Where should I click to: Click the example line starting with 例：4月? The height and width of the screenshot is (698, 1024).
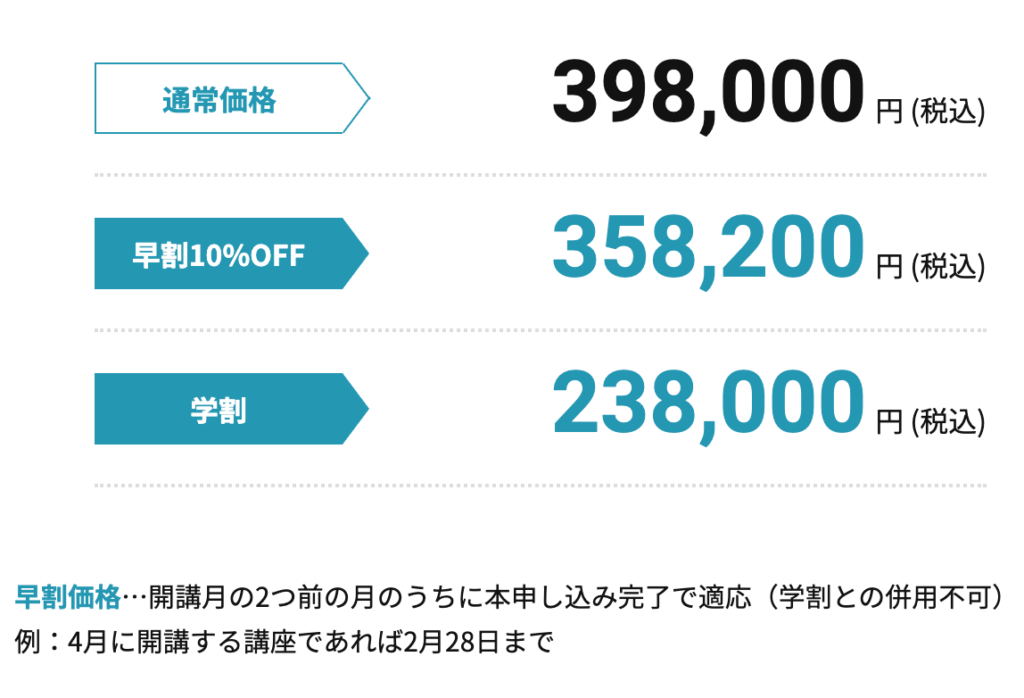click(284, 642)
